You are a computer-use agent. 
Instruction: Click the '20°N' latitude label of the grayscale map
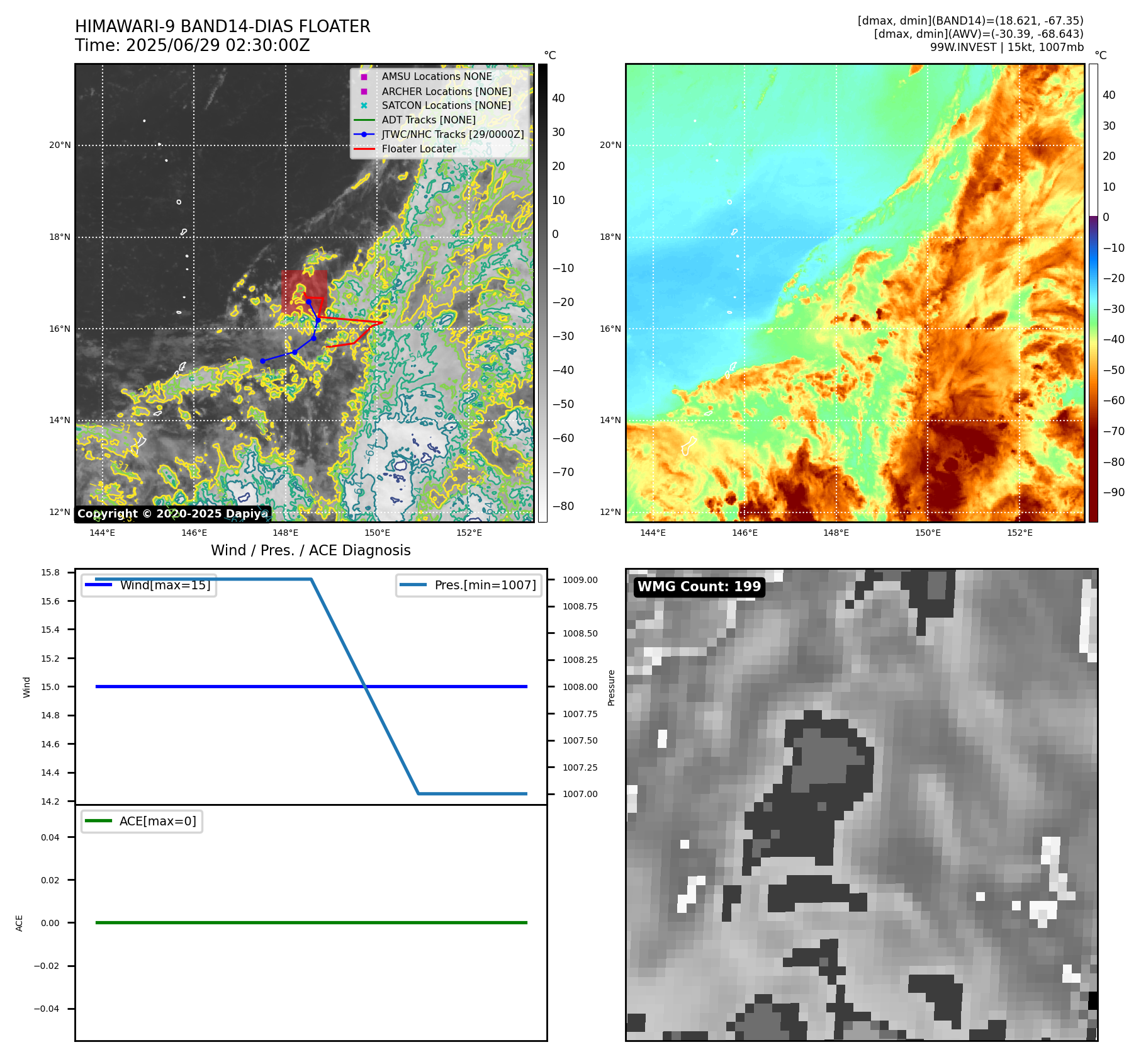point(60,145)
